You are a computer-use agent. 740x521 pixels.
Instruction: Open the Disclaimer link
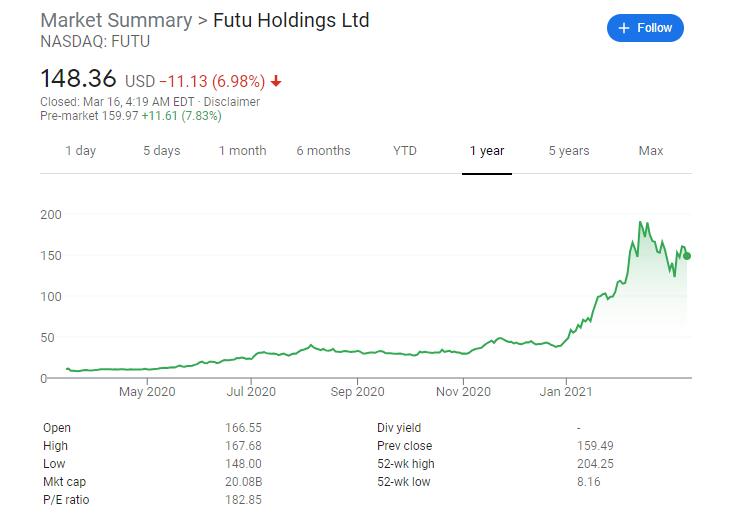pyautogui.click(x=232, y=102)
